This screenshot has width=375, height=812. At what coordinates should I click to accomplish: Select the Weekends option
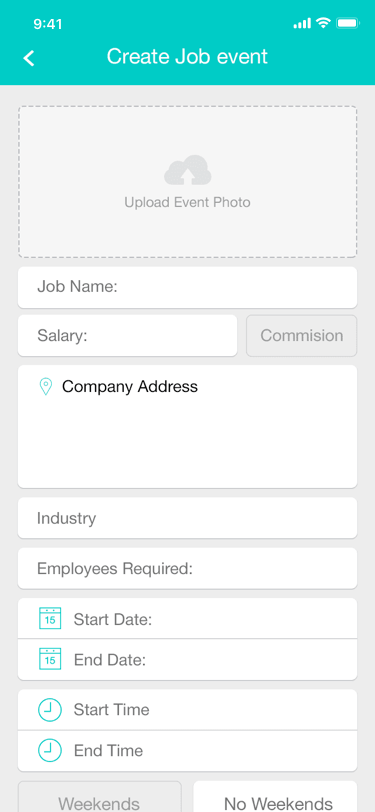tap(99, 796)
